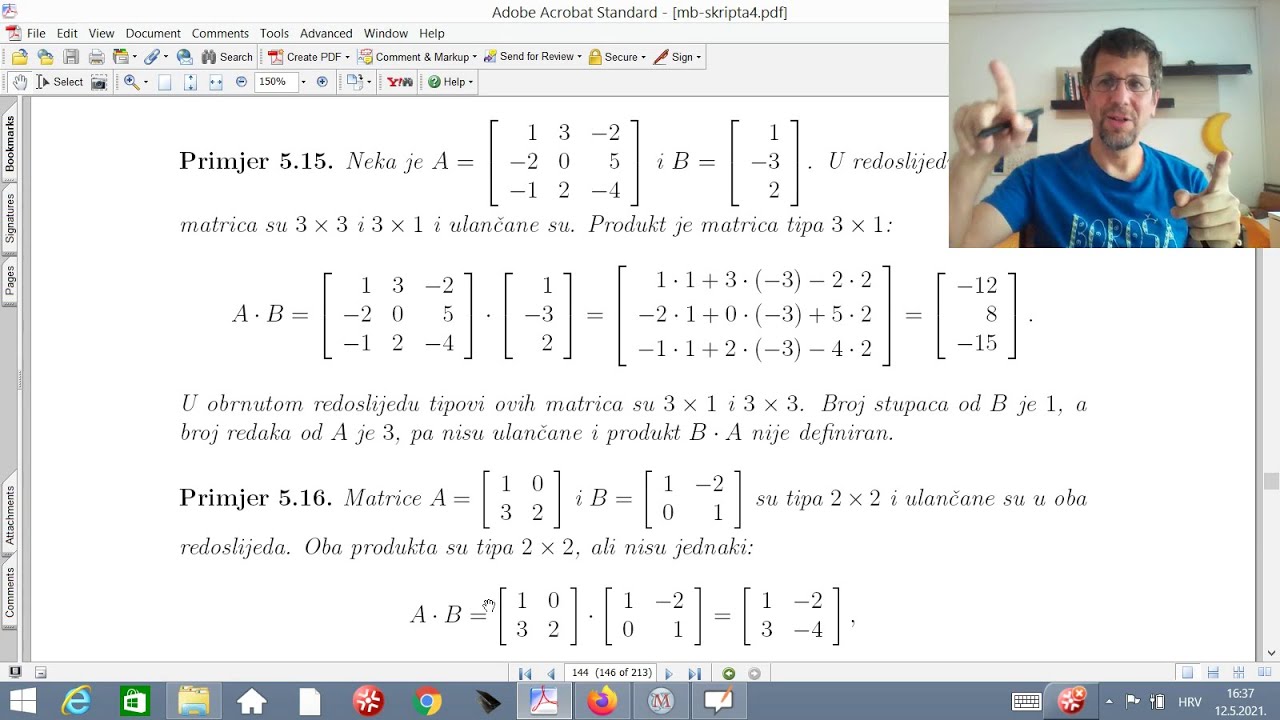This screenshot has width=1280, height=720.
Task: Click the Save disk icon
Action: (71, 57)
